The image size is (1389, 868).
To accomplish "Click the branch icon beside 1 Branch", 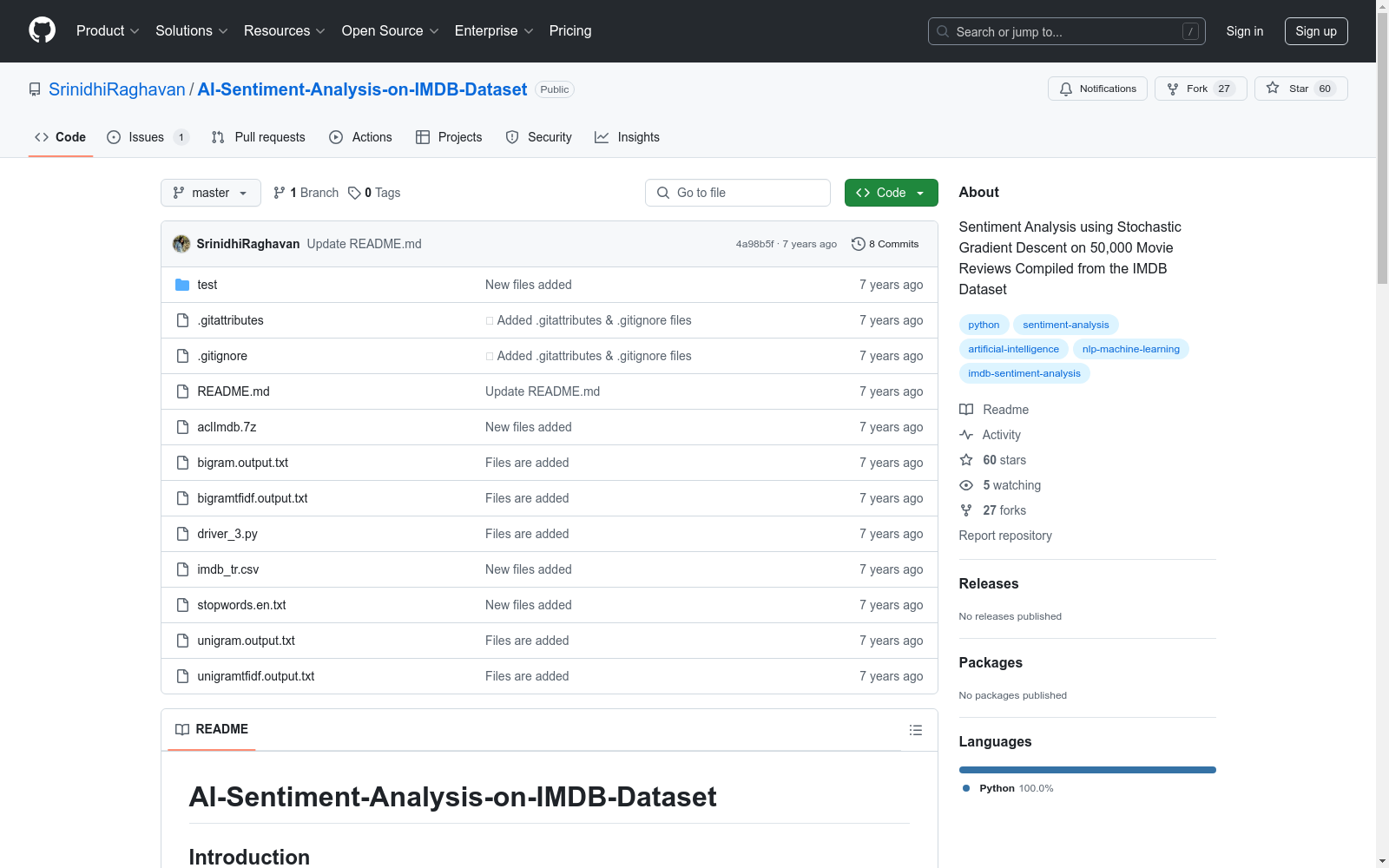I will pos(280,193).
